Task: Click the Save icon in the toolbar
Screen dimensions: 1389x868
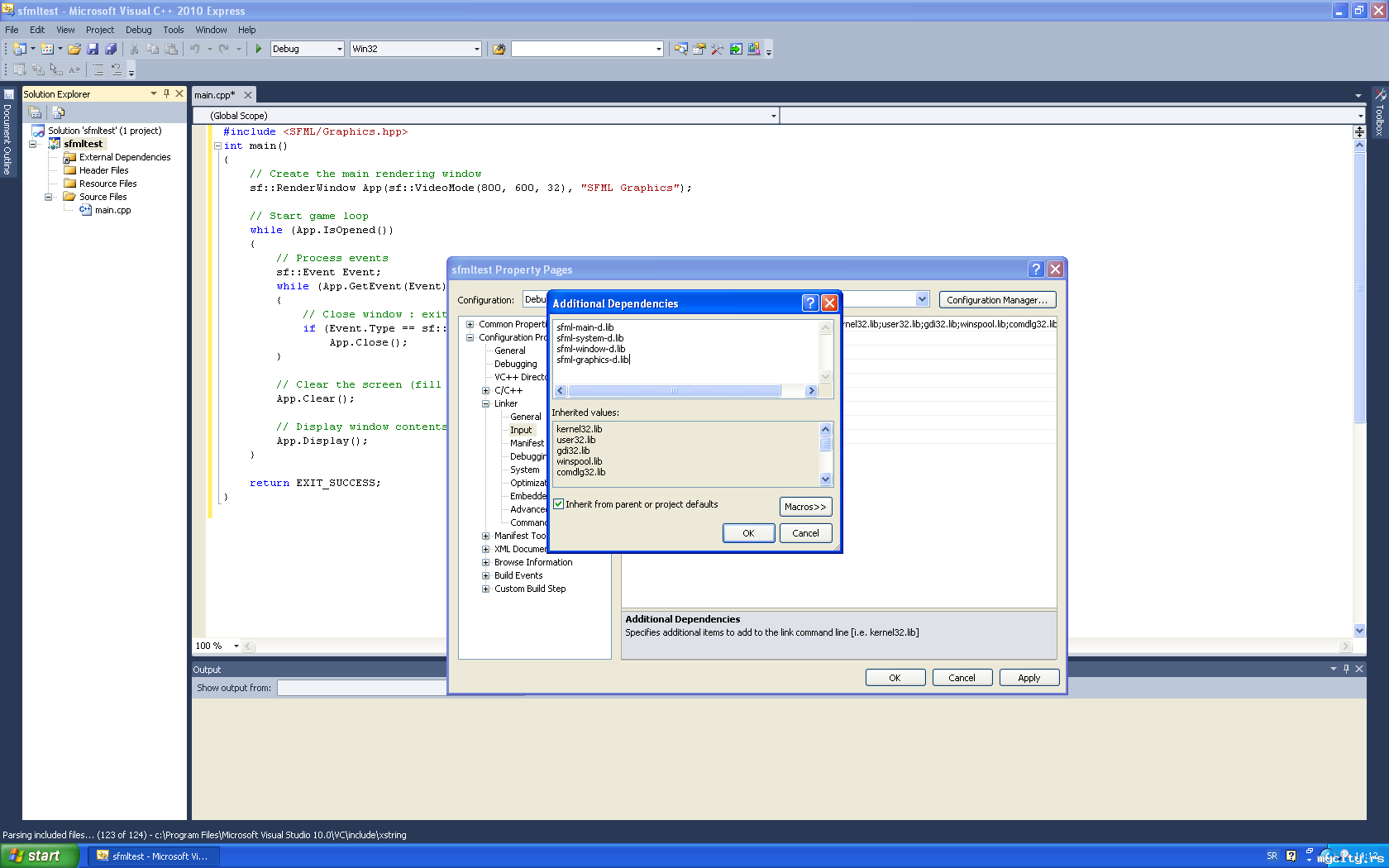Action: click(93, 49)
